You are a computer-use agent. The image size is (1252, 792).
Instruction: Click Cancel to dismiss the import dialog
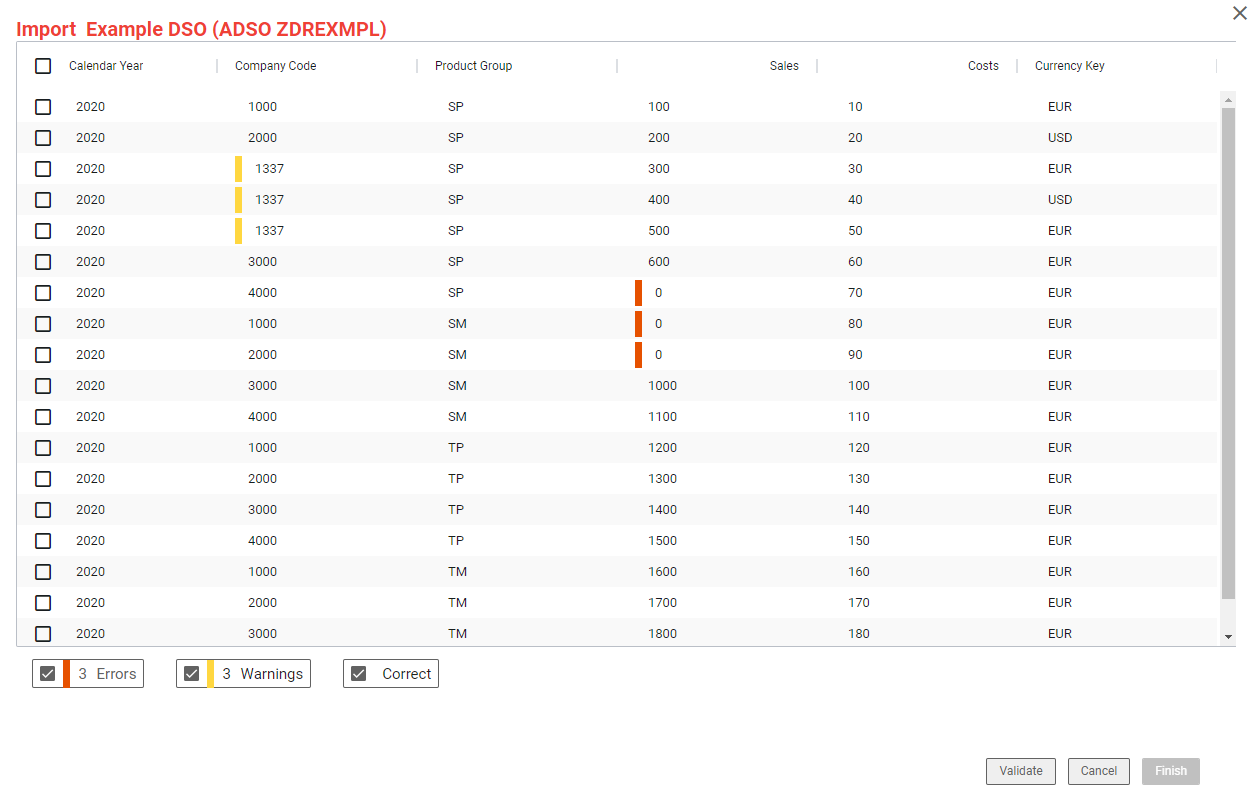click(1098, 771)
